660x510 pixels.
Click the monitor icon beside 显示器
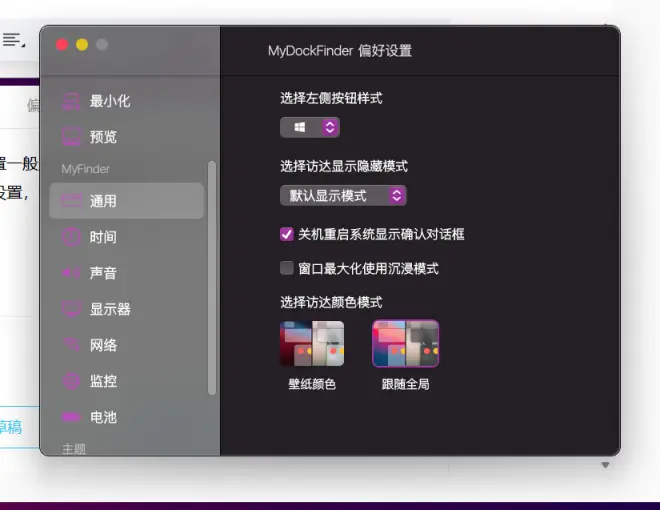click(x=71, y=309)
